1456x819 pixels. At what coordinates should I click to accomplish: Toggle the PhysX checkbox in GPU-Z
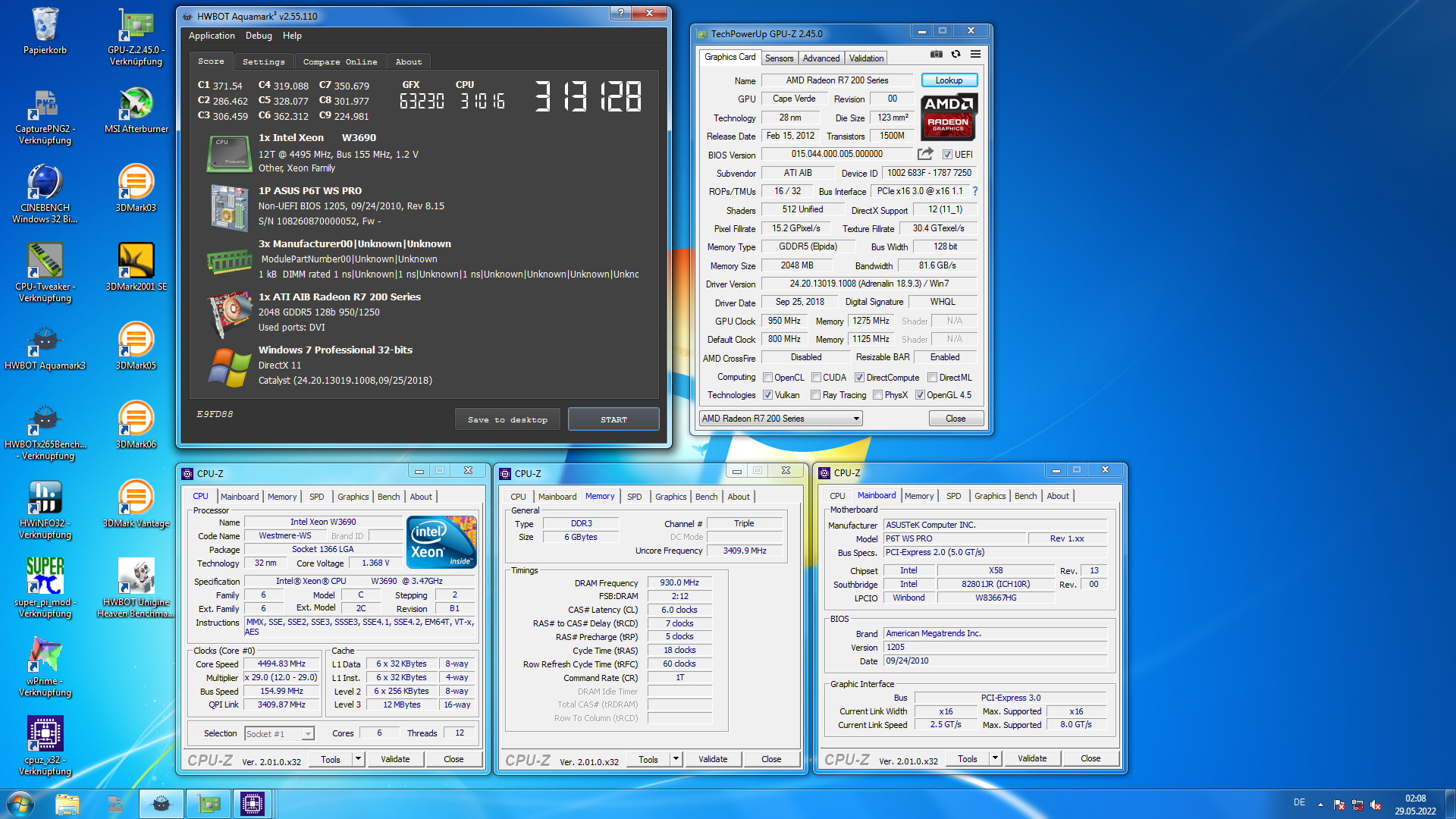tap(877, 395)
